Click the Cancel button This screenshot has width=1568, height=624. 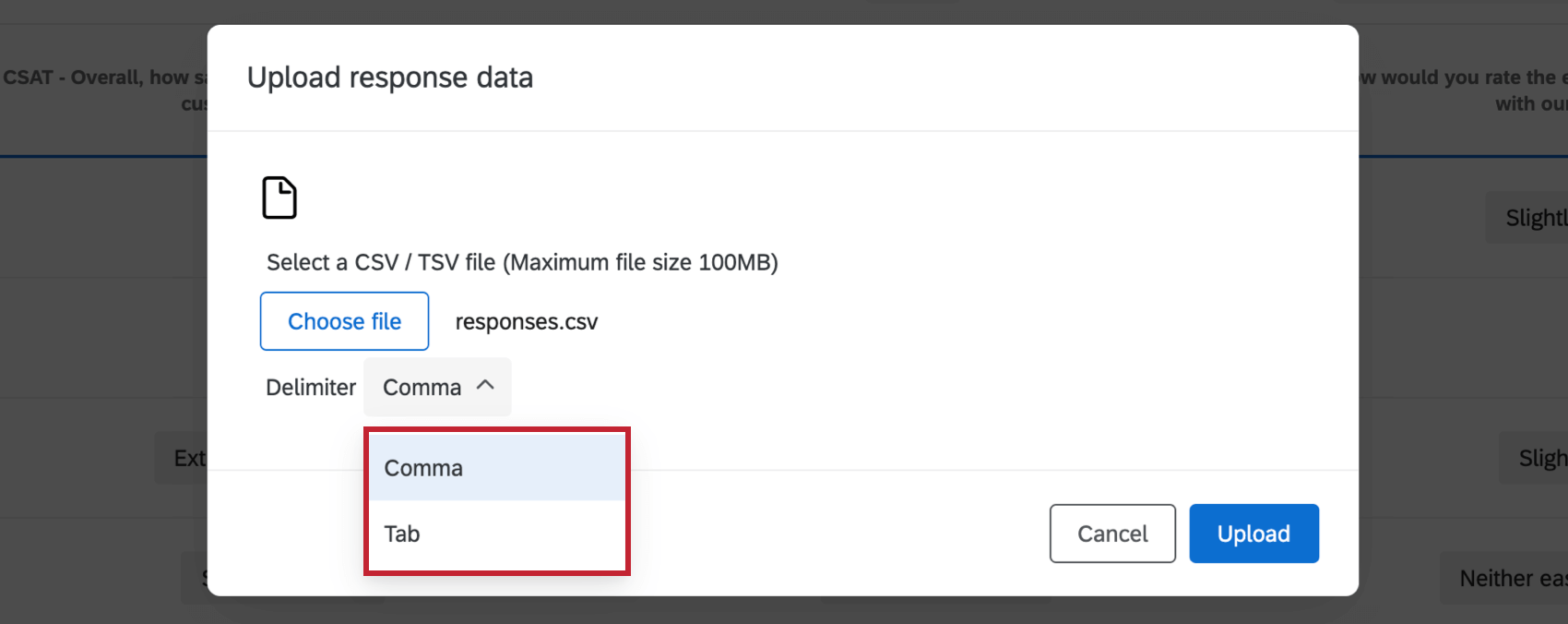click(1111, 534)
